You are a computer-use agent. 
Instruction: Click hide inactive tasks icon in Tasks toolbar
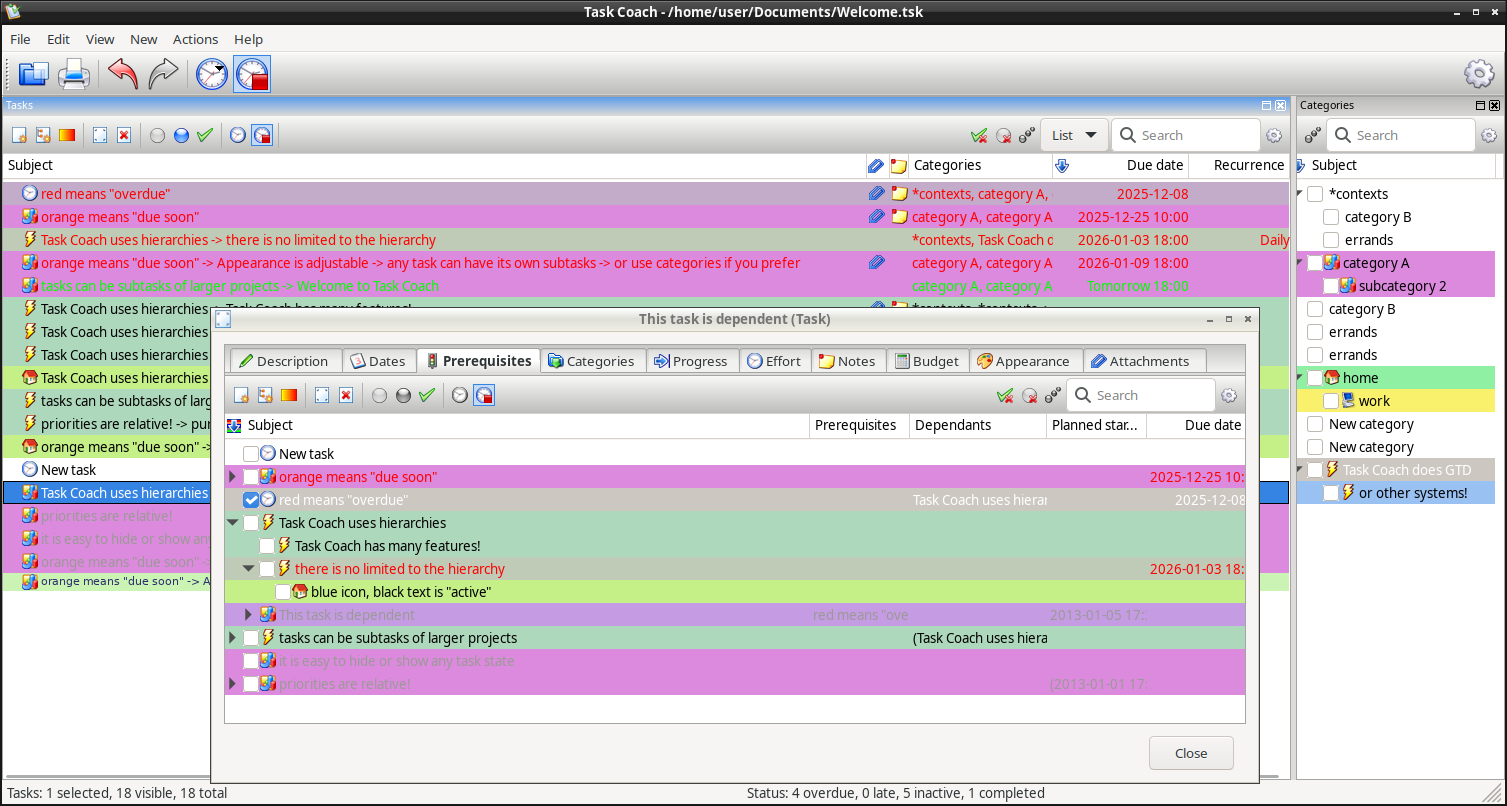point(1003,135)
